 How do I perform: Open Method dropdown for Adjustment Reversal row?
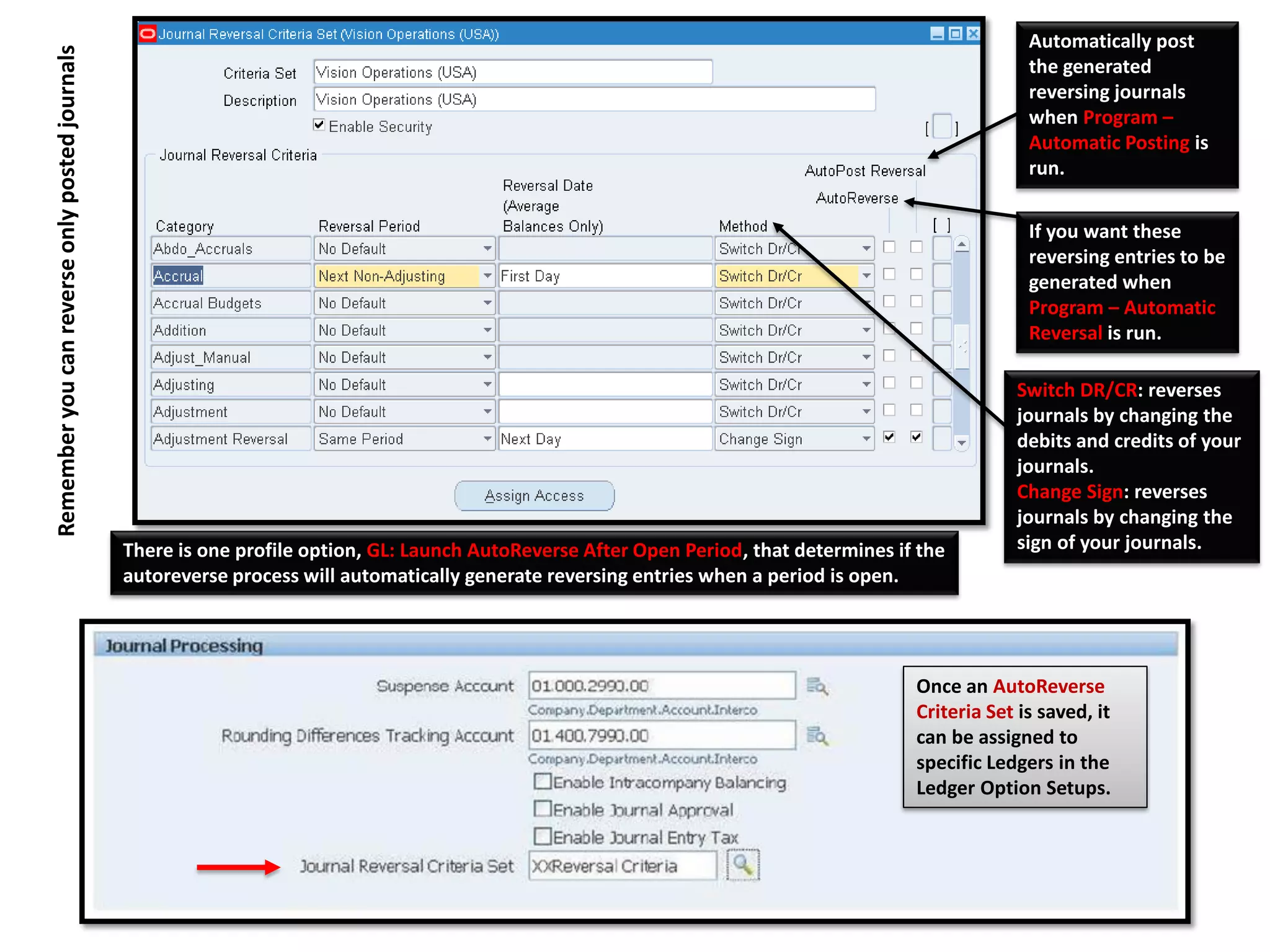[866, 439]
